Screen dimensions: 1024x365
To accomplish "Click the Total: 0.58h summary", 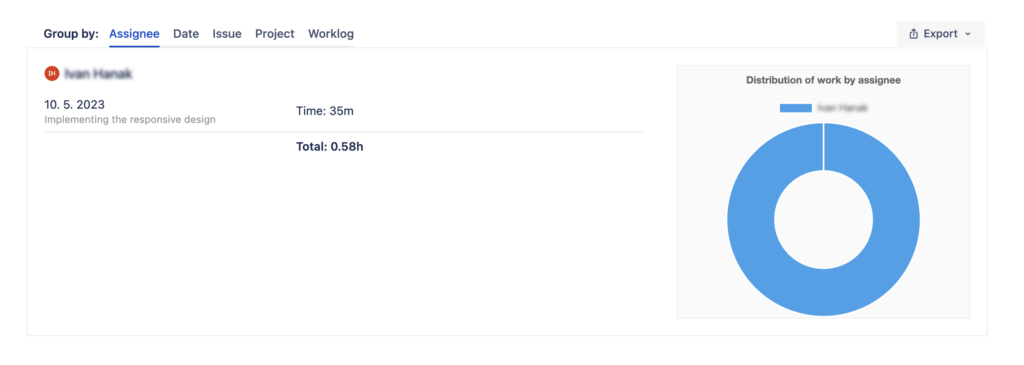I will point(330,147).
